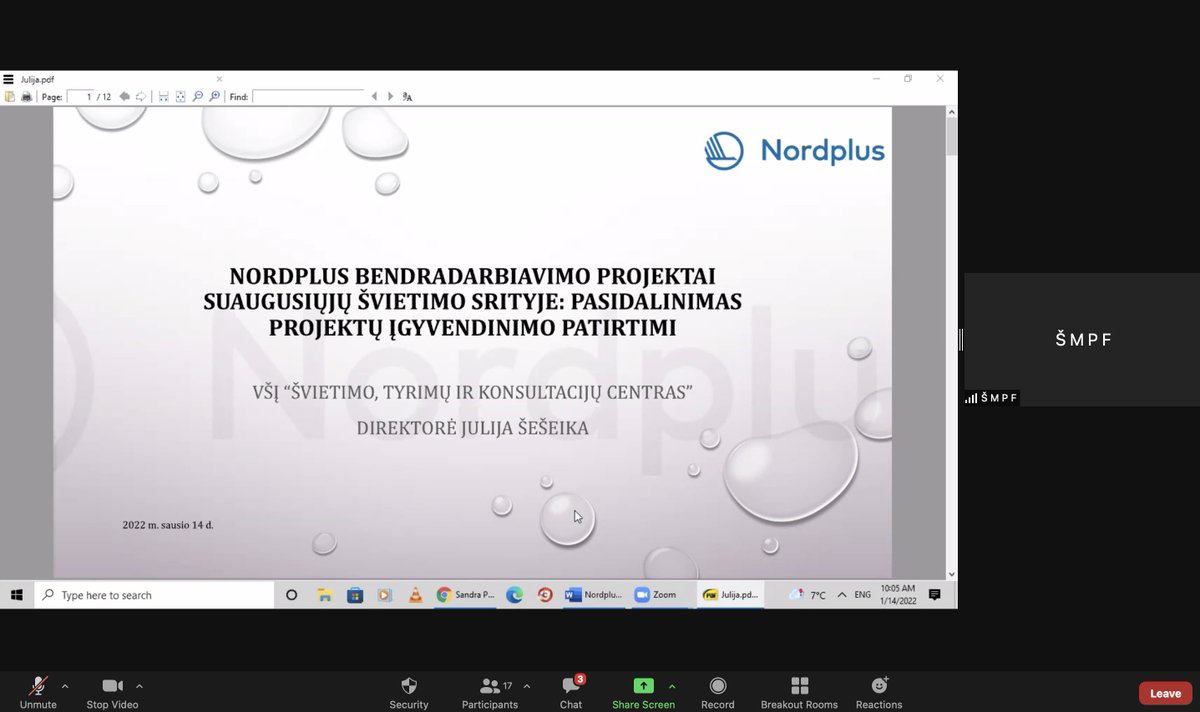Click the Leave button
1200x712 pixels.
point(1164,692)
